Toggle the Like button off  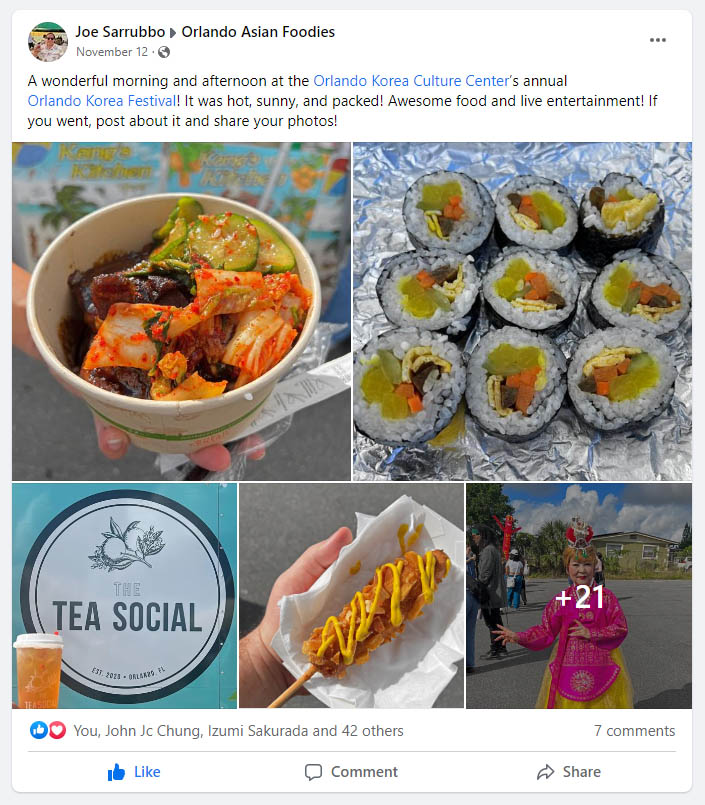pos(134,772)
